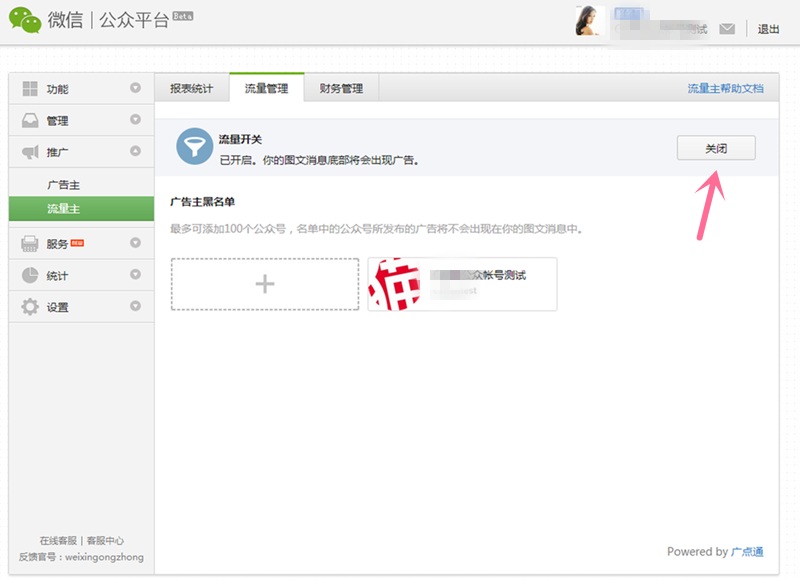Click the 功能 grid icon
Image resolution: width=800 pixels, height=579 pixels.
30,89
